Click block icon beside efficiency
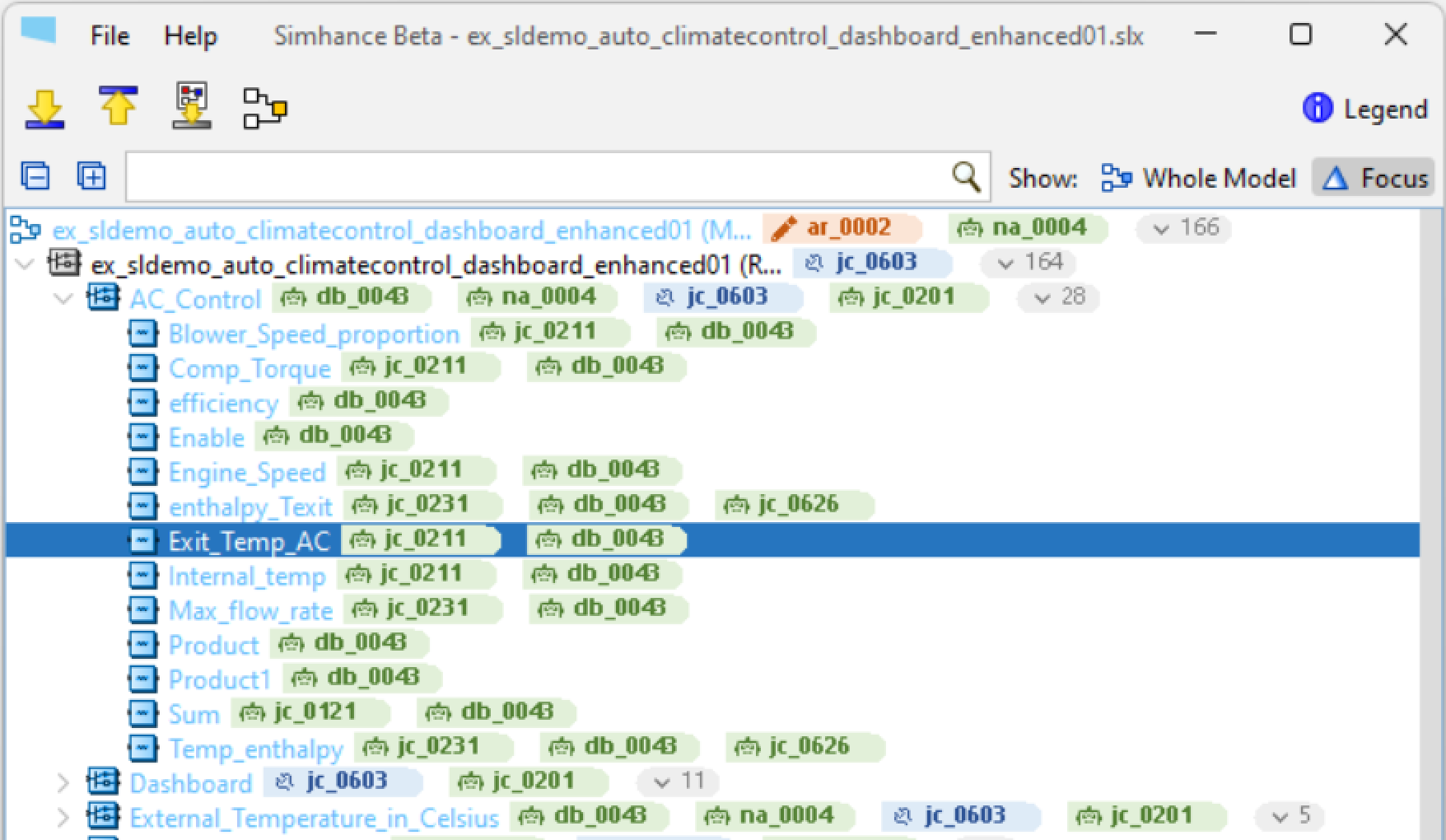Image resolution: width=1446 pixels, height=840 pixels. click(143, 403)
